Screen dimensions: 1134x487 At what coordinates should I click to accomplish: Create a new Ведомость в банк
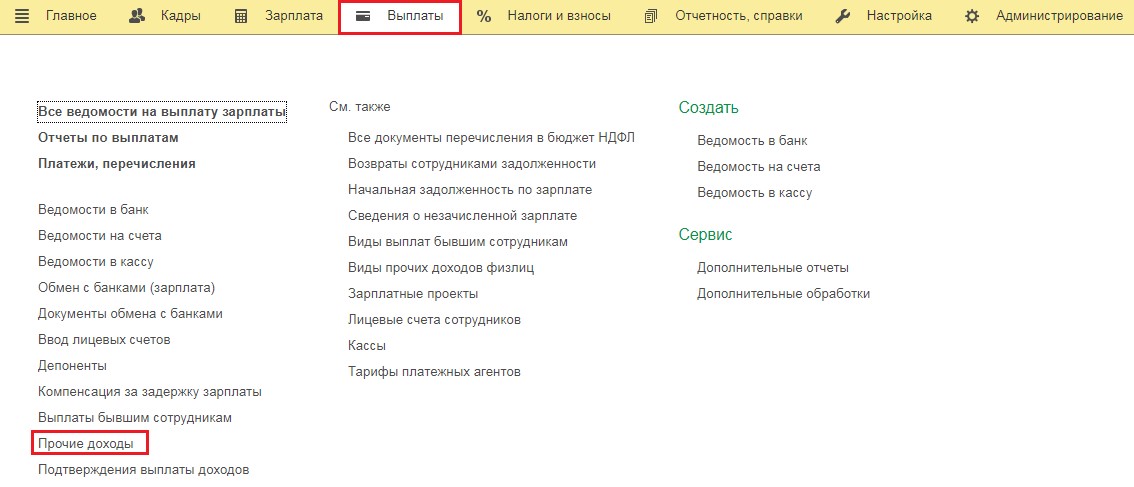752,141
